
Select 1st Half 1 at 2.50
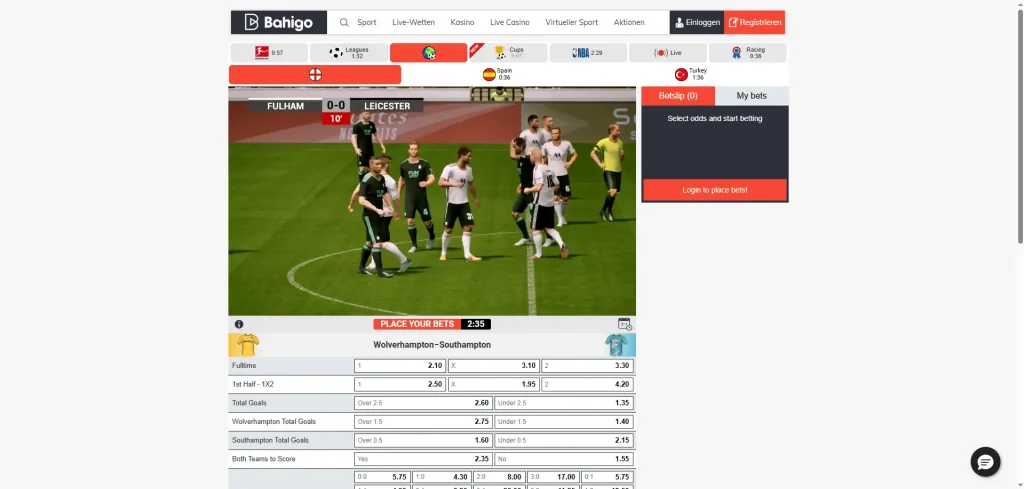click(400, 385)
